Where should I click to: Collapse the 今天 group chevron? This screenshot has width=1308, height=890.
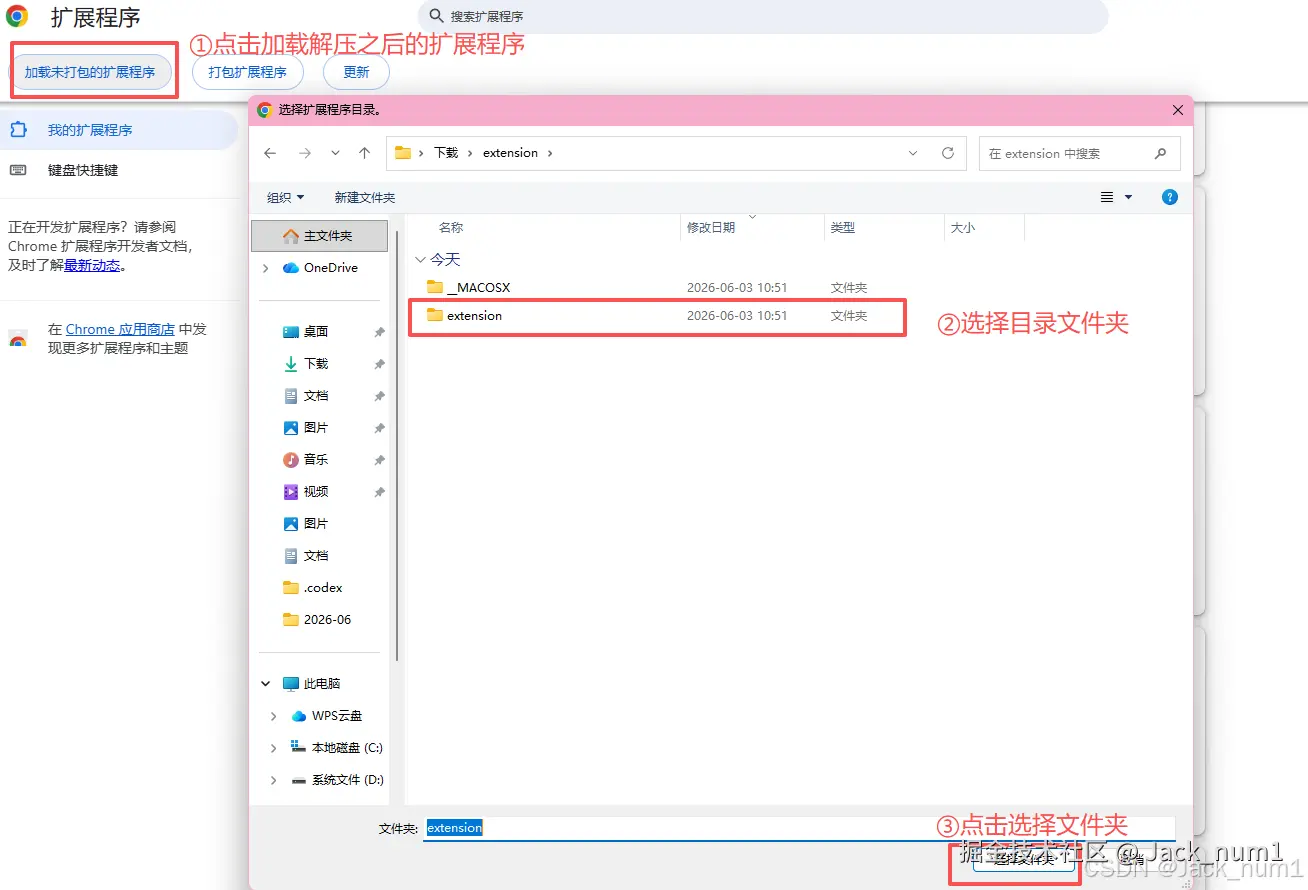click(x=420, y=260)
